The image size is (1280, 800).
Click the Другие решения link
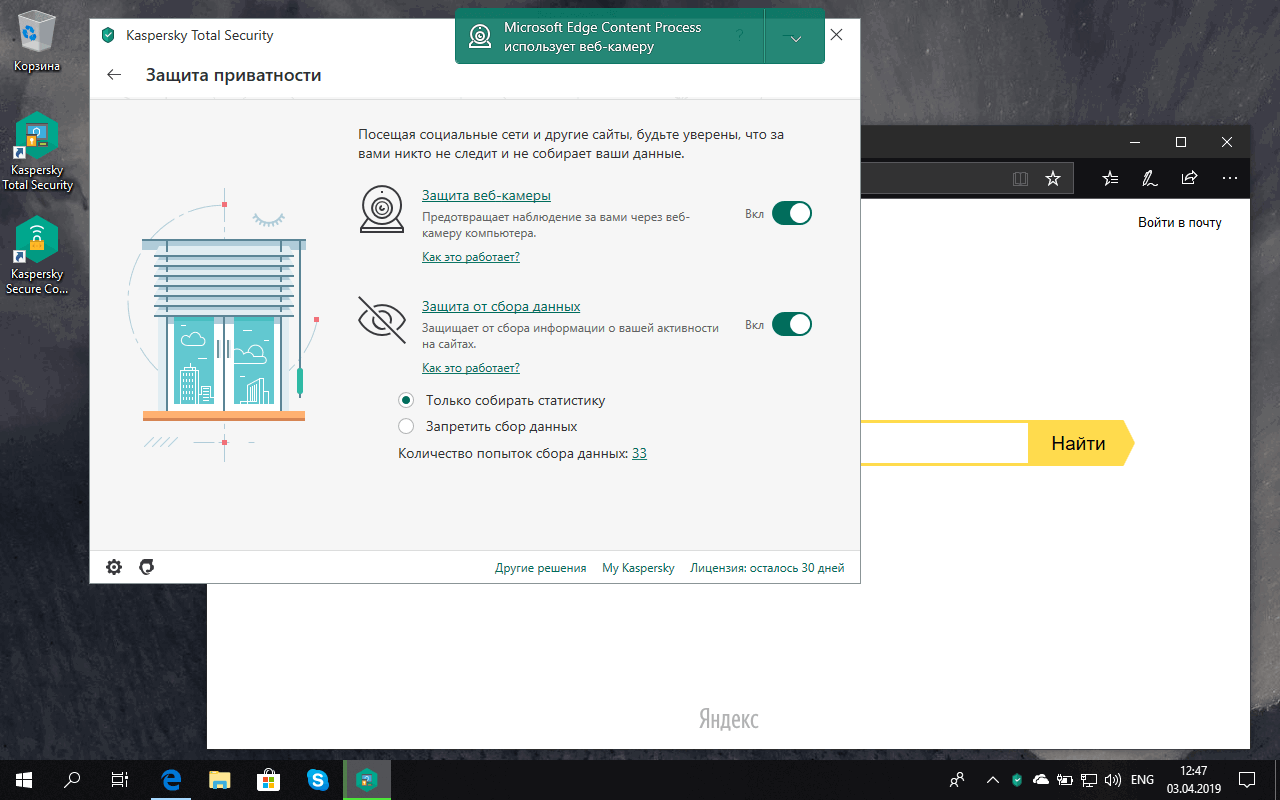click(x=541, y=568)
